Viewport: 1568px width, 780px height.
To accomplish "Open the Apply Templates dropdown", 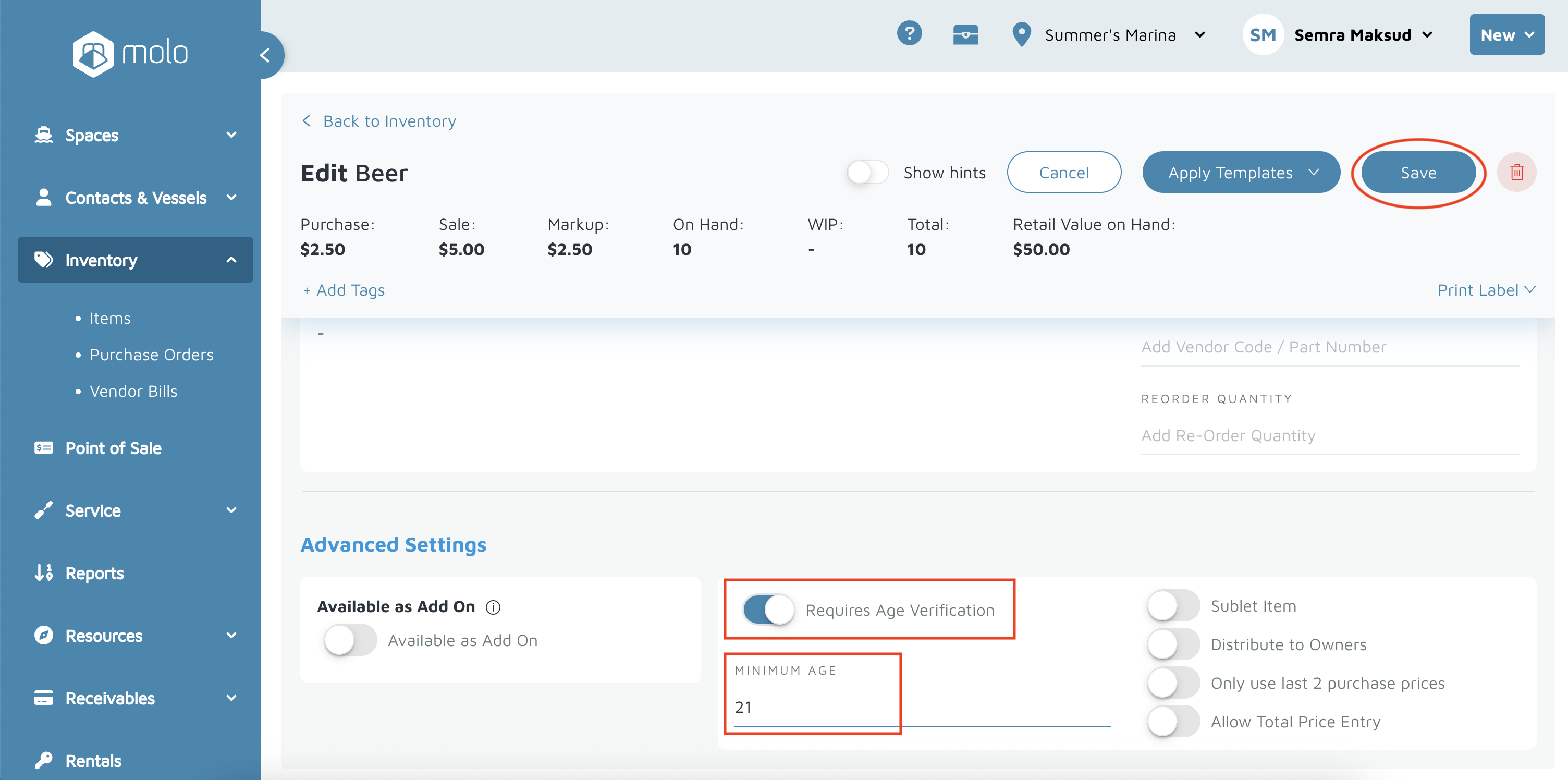I will tap(1241, 173).
